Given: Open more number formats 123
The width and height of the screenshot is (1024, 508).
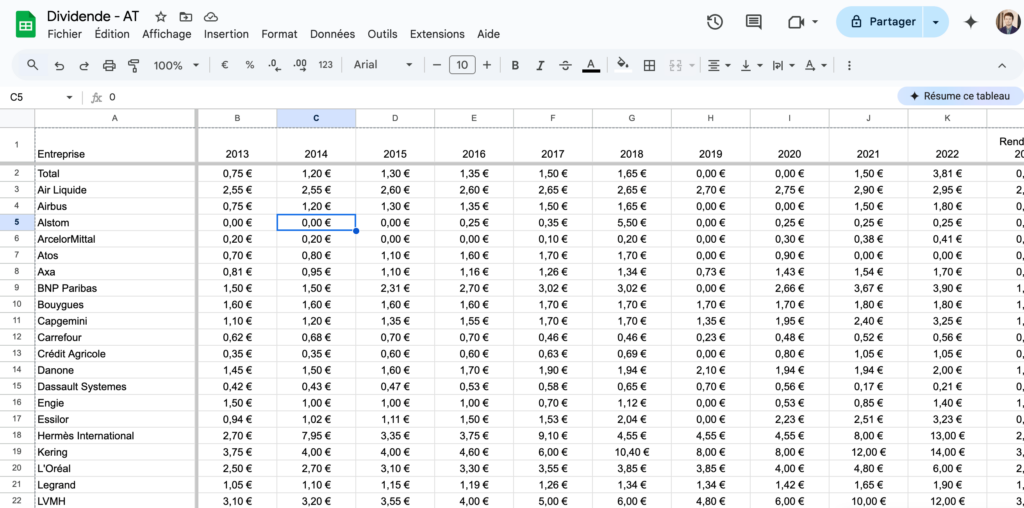Looking at the screenshot, I should pos(325,65).
